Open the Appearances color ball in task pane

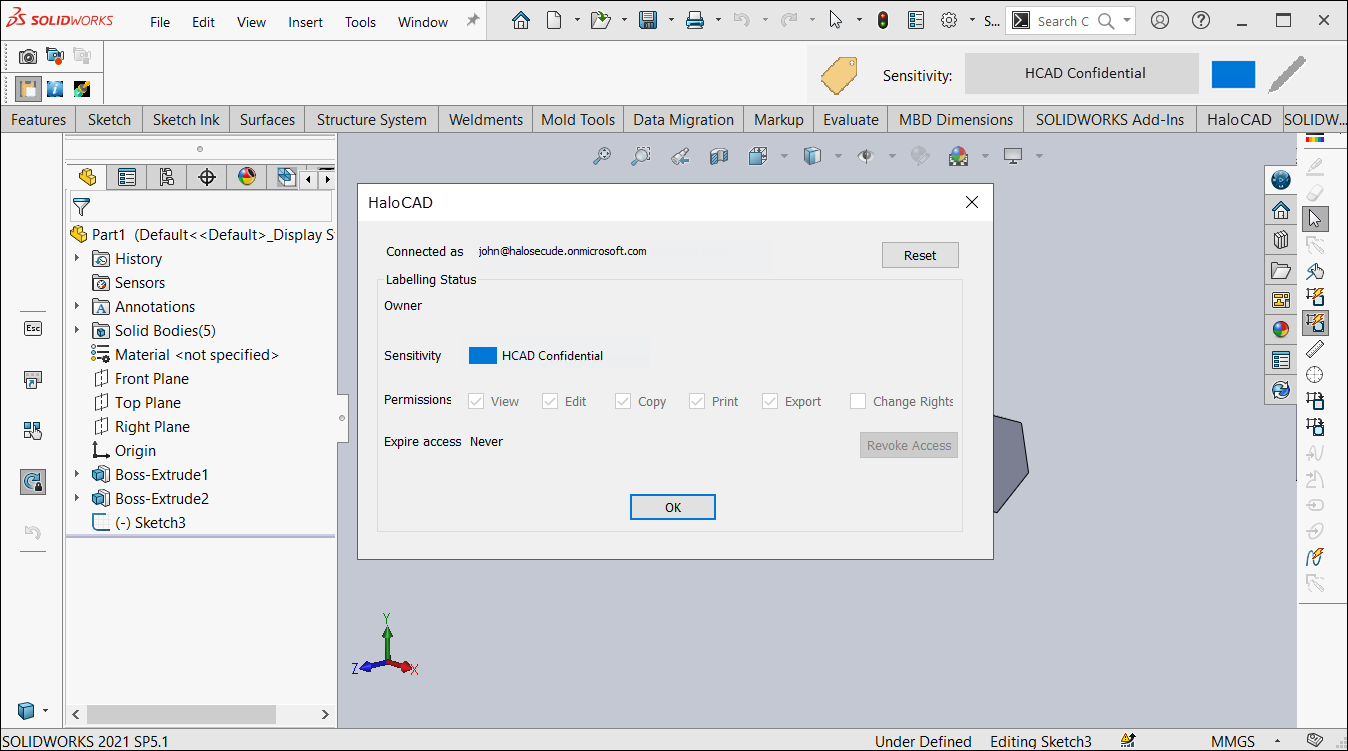(x=1281, y=329)
